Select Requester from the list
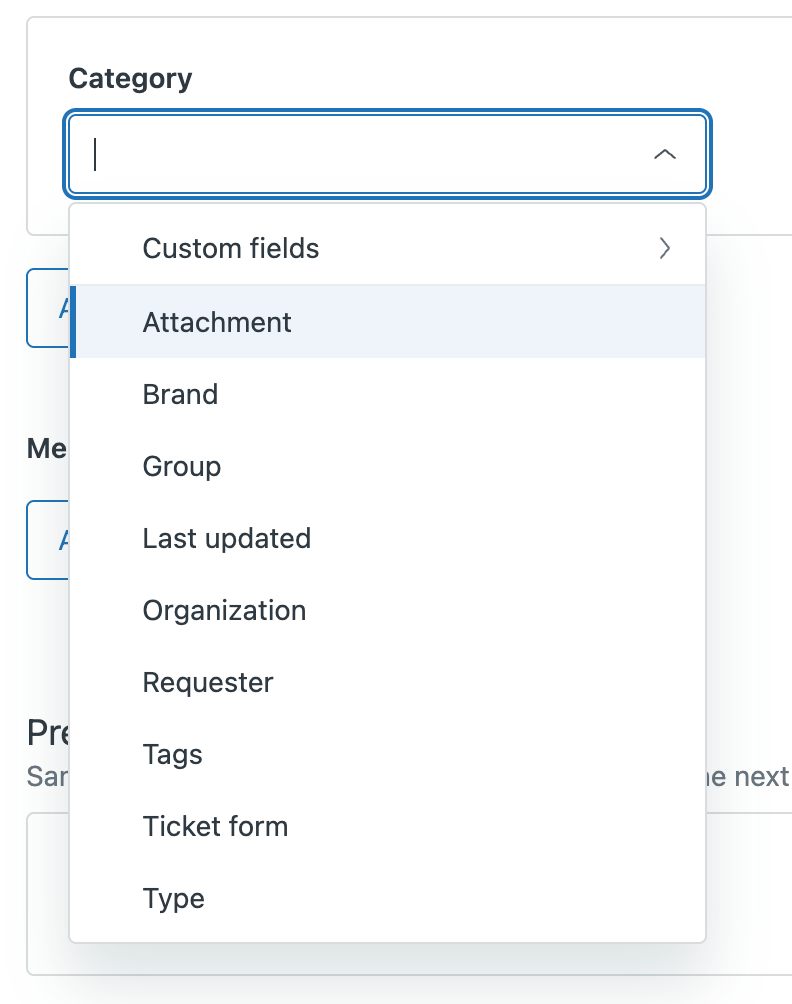Screen dimensions: 792x1004 208,682
